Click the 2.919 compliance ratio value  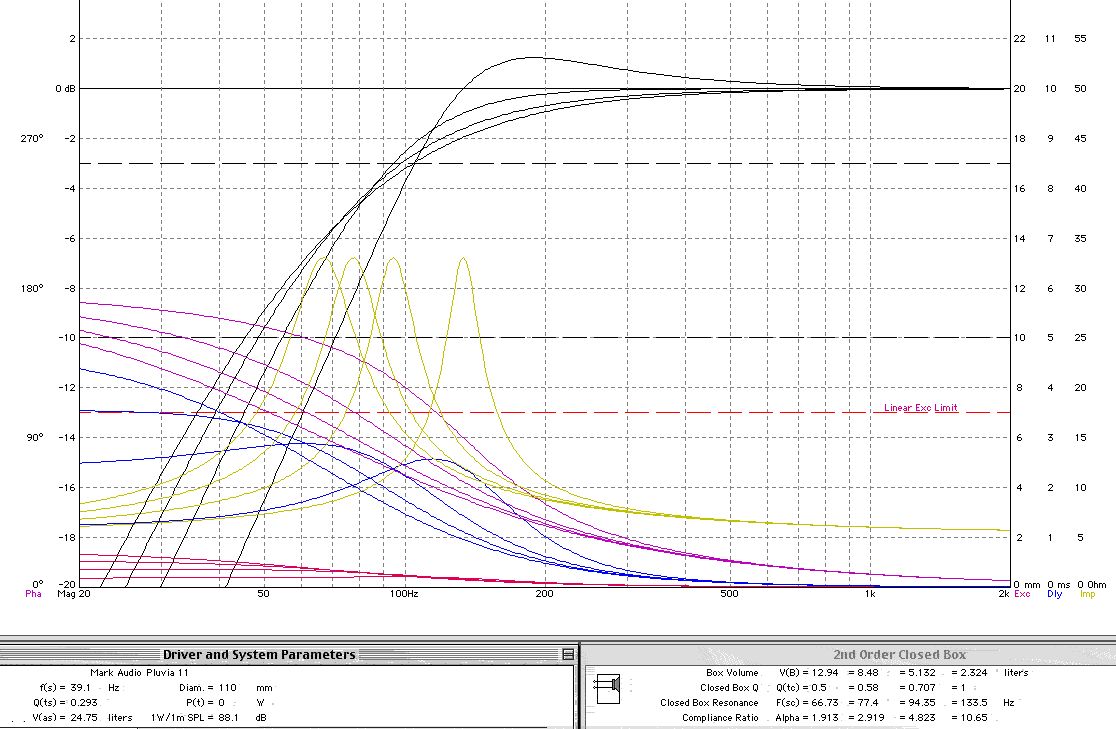coord(870,718)
